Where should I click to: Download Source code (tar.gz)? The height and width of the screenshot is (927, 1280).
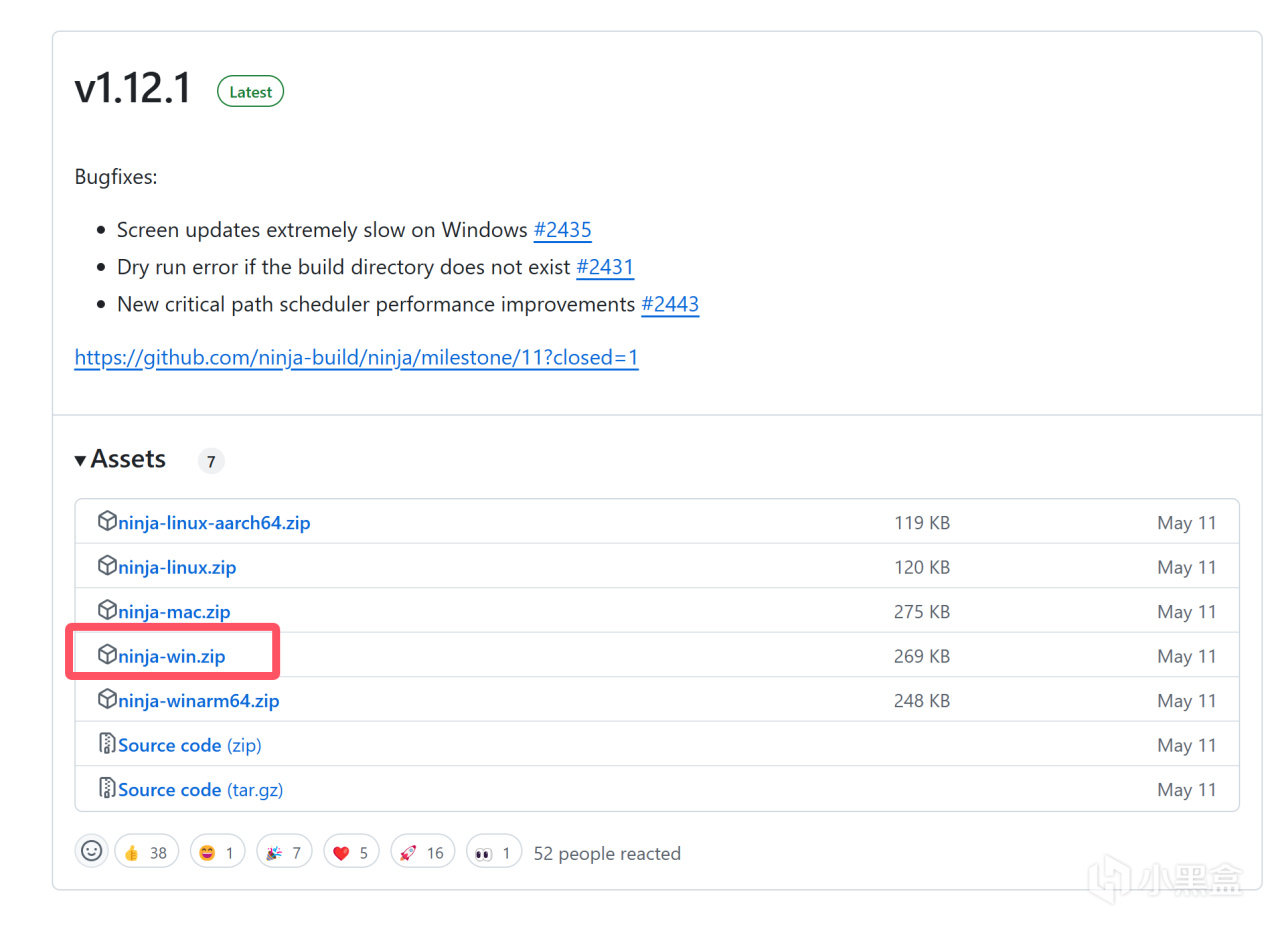tap(201, 790)
